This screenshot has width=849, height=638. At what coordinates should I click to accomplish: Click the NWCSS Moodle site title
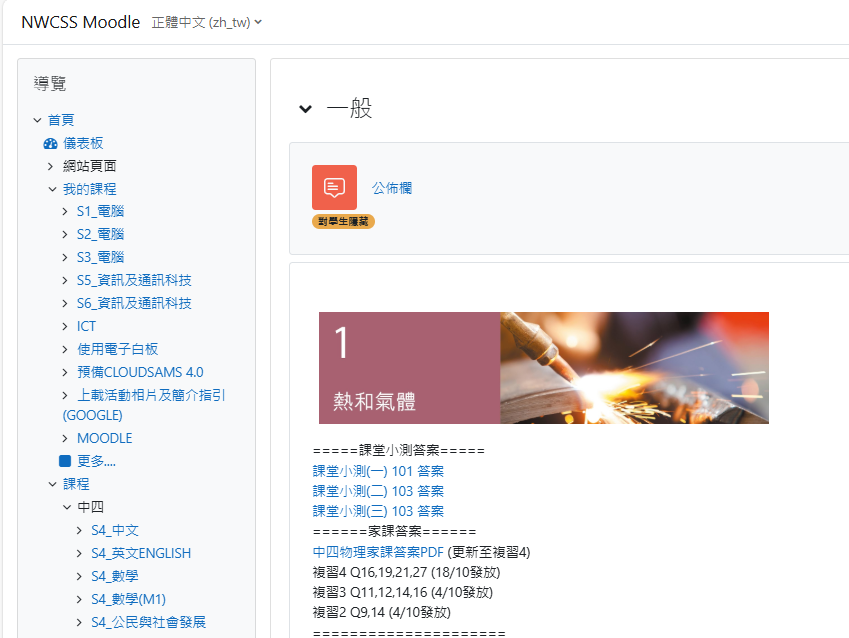tap(80, 22)
